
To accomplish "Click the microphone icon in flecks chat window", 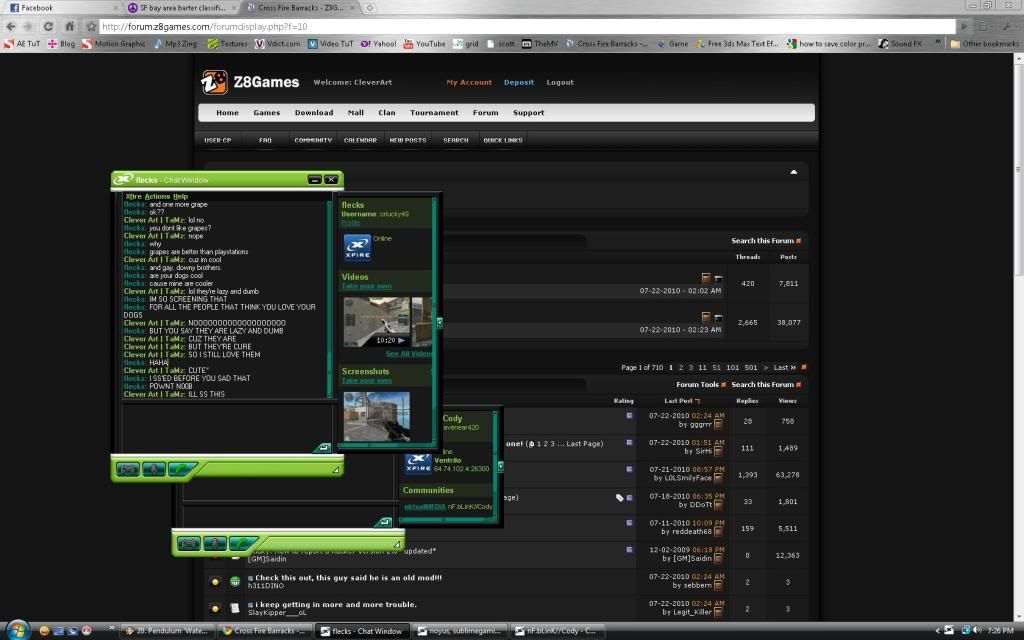I will [x=154, y=468].
